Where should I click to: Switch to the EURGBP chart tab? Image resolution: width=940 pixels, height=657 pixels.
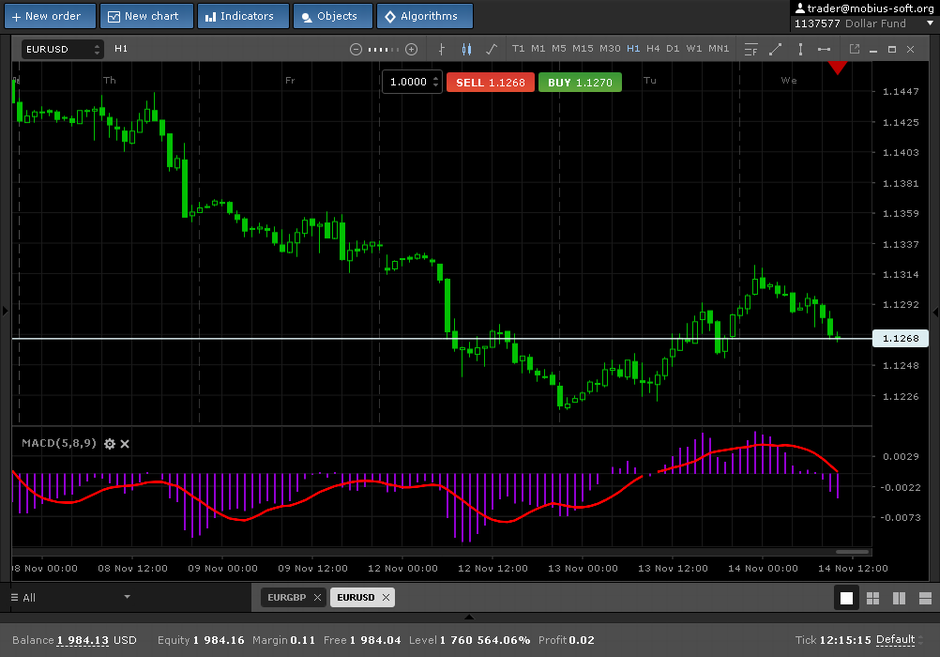[287, 597]
